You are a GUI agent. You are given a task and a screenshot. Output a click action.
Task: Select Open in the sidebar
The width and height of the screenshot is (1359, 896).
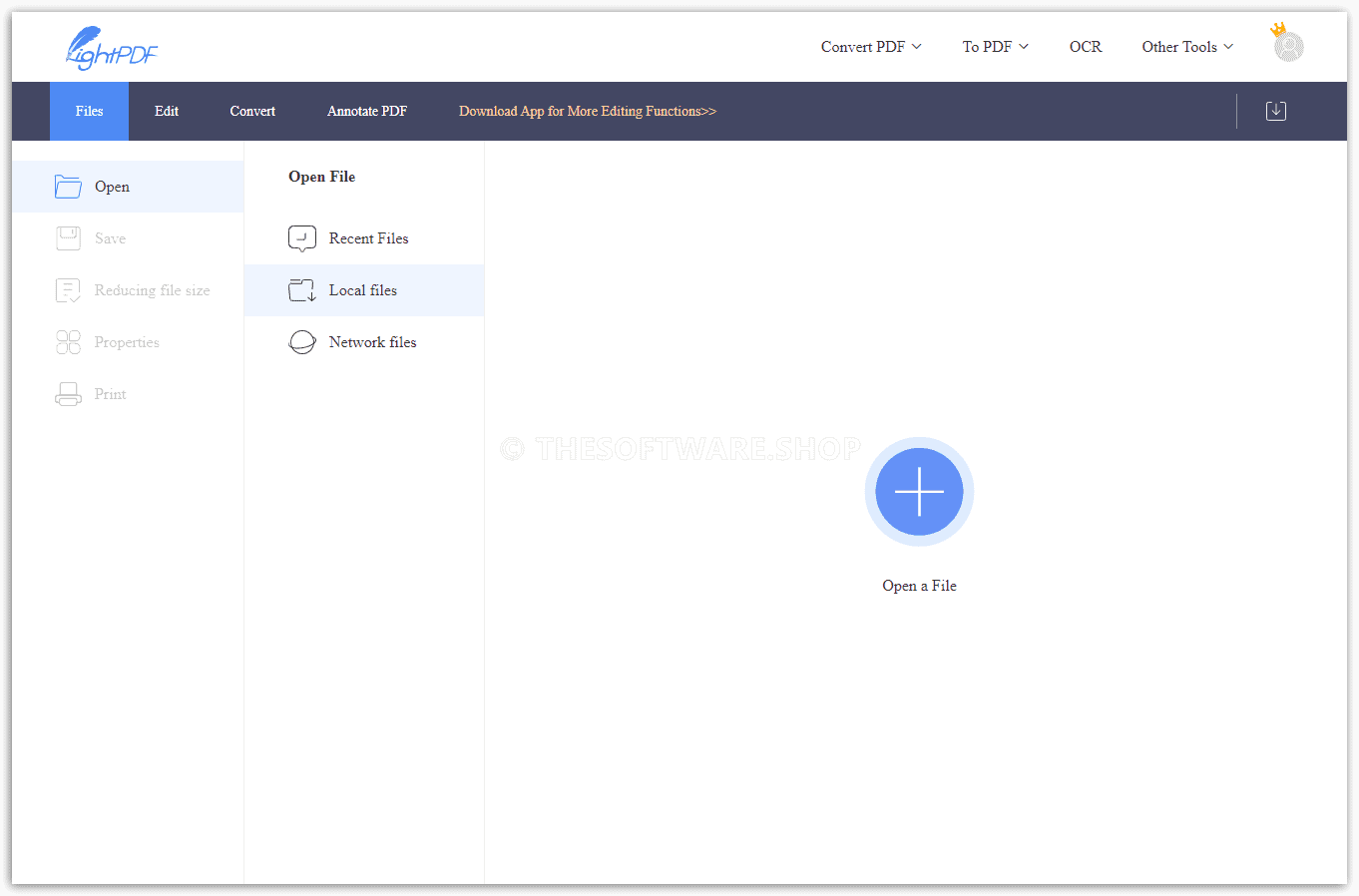pos(128,187)
